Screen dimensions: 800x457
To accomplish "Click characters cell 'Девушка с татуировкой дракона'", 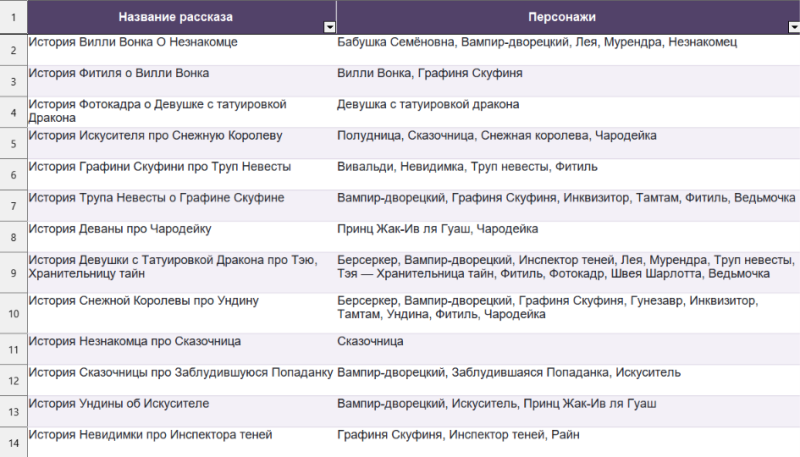I will click(568, 112).
